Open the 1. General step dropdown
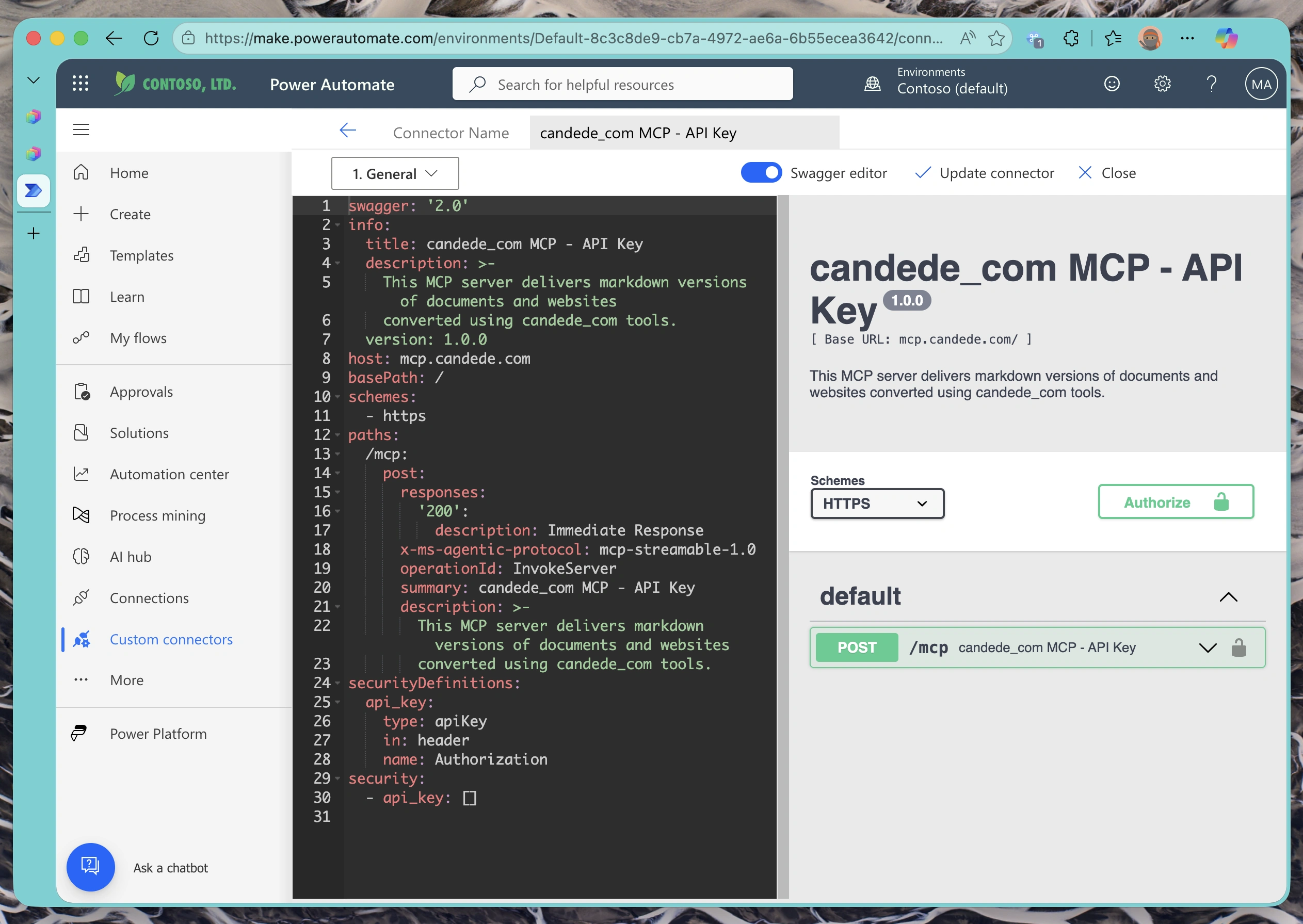 [x=395, y=173]
